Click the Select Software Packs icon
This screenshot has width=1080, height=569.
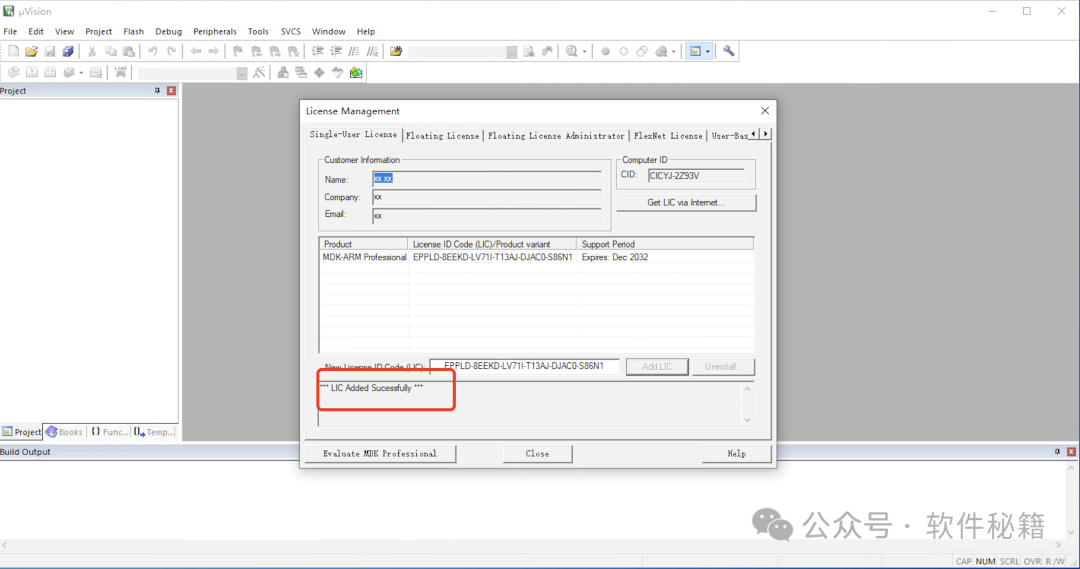pyautogui.click(x=338, y=72)
